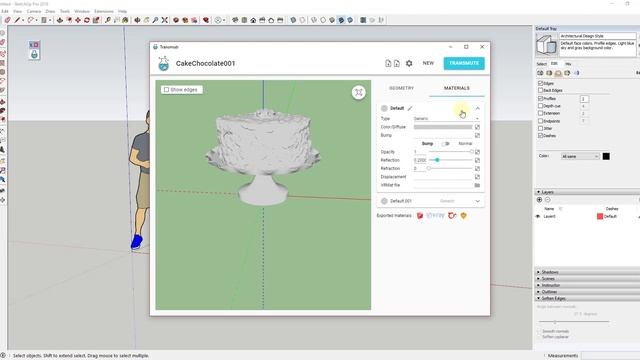Select the Line pencil tool
Image resolution: width=640 pixels, height=360 pixels.
(x=17, y=20)
